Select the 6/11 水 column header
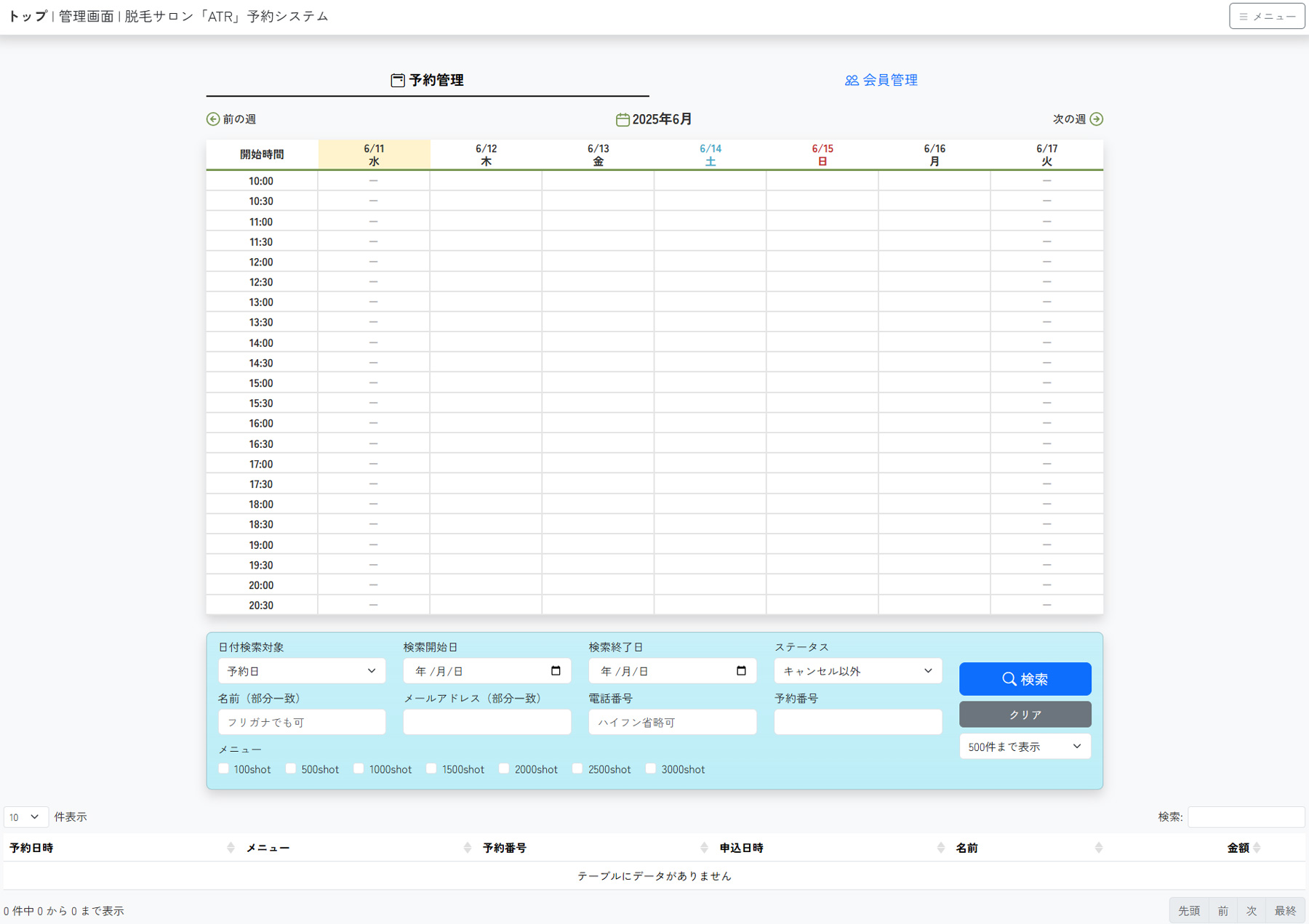 pyautogui.click(x=374, y=155)
